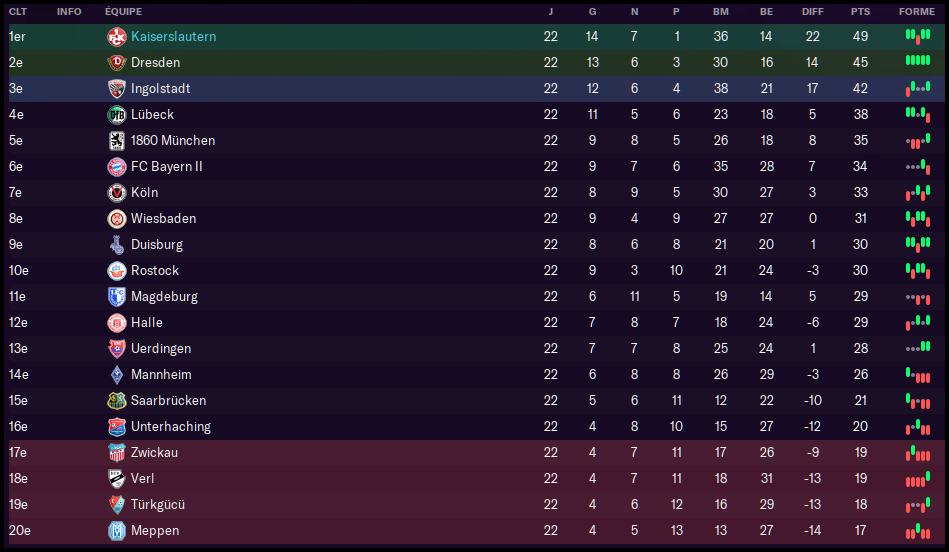
Task: Click the Dresden club badge
Action: (x=116, y=62)
